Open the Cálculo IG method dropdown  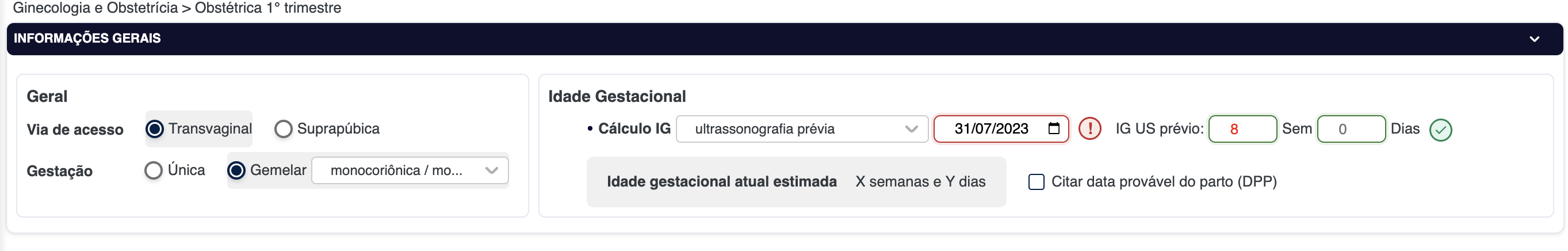point(801,129)
